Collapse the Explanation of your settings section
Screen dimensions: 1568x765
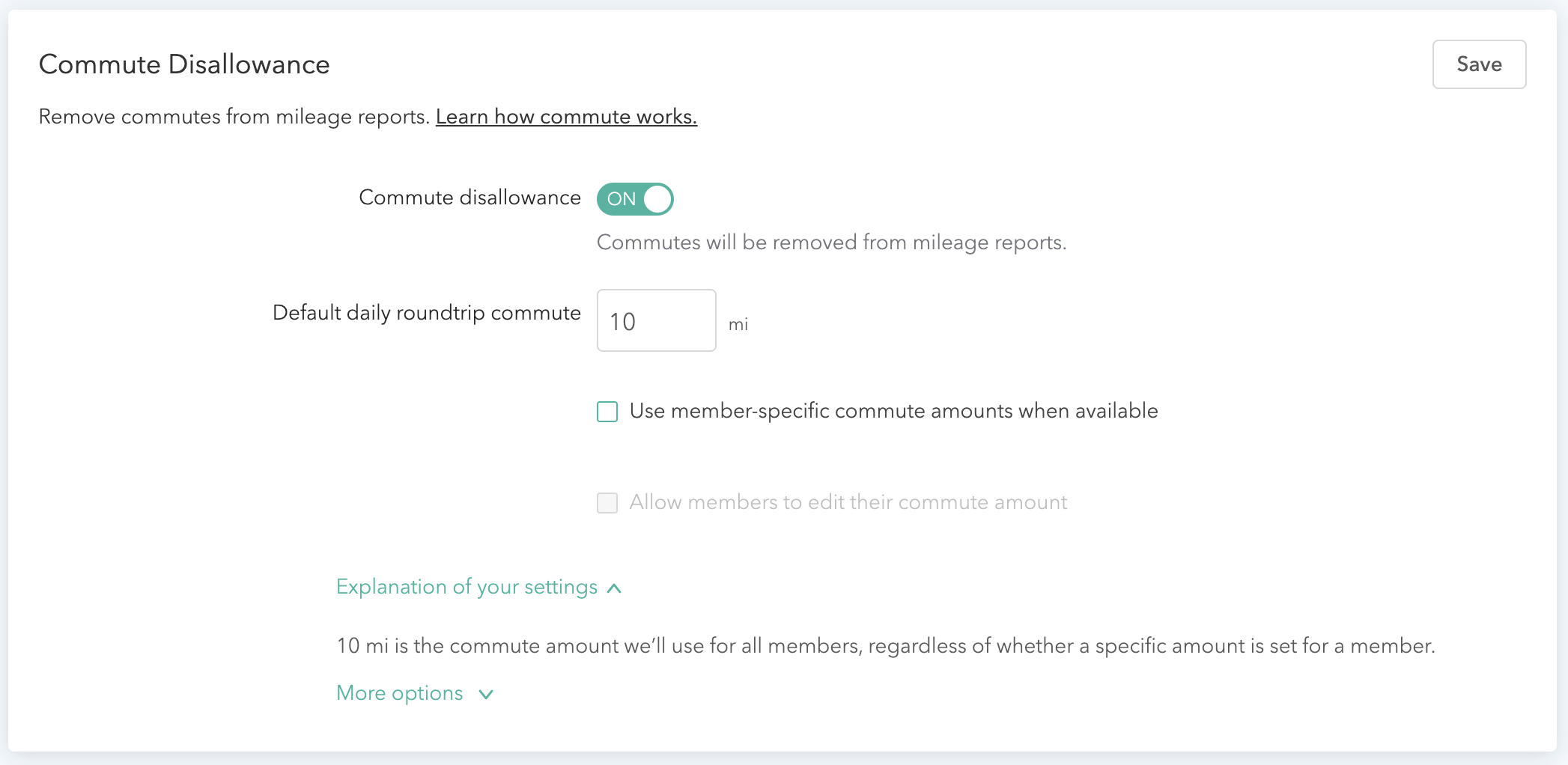467,587
